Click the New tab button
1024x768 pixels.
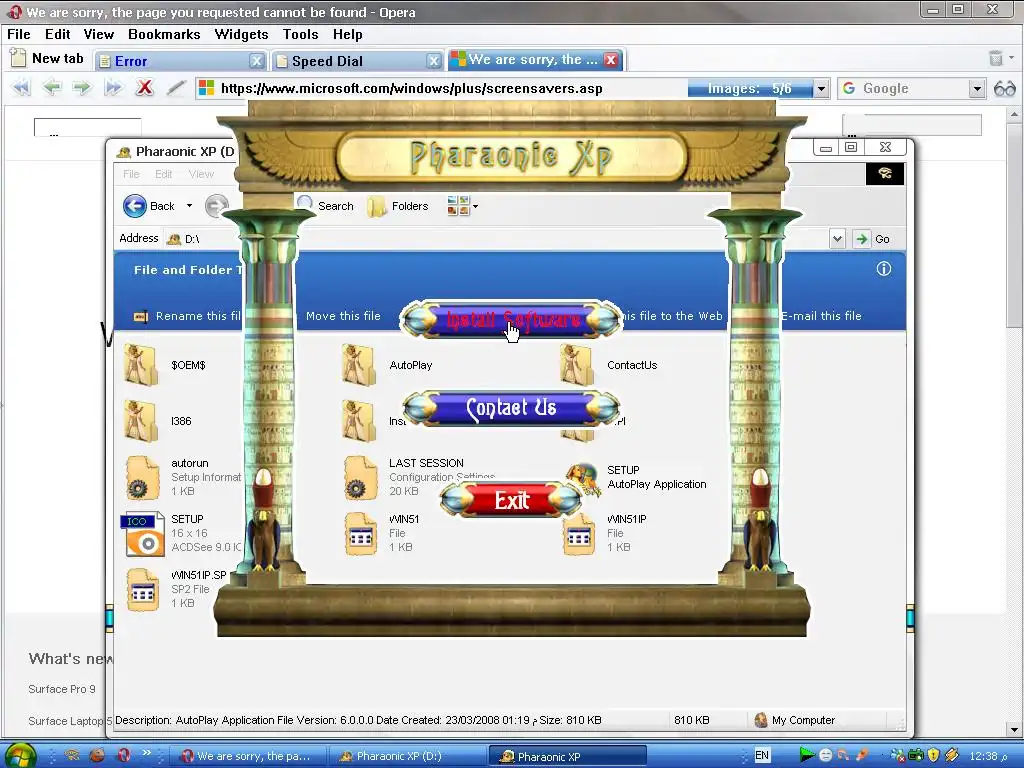47,59
